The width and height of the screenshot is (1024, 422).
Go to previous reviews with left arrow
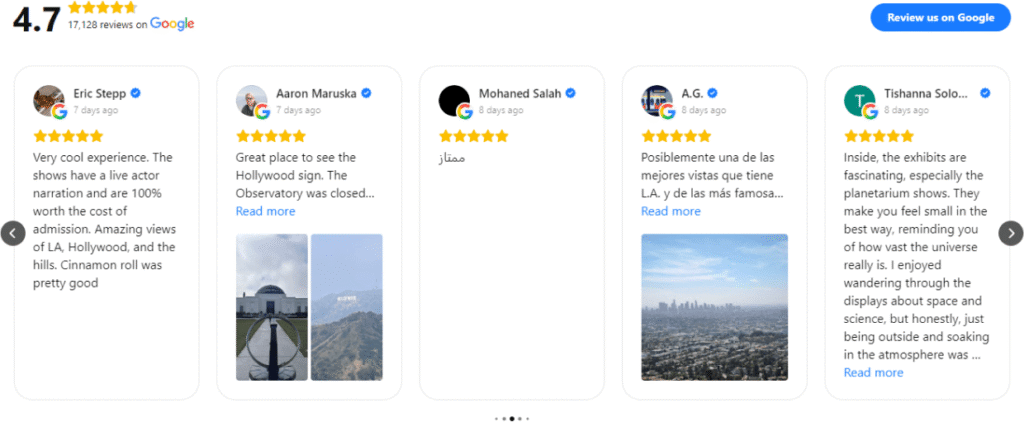coord(12,233)
